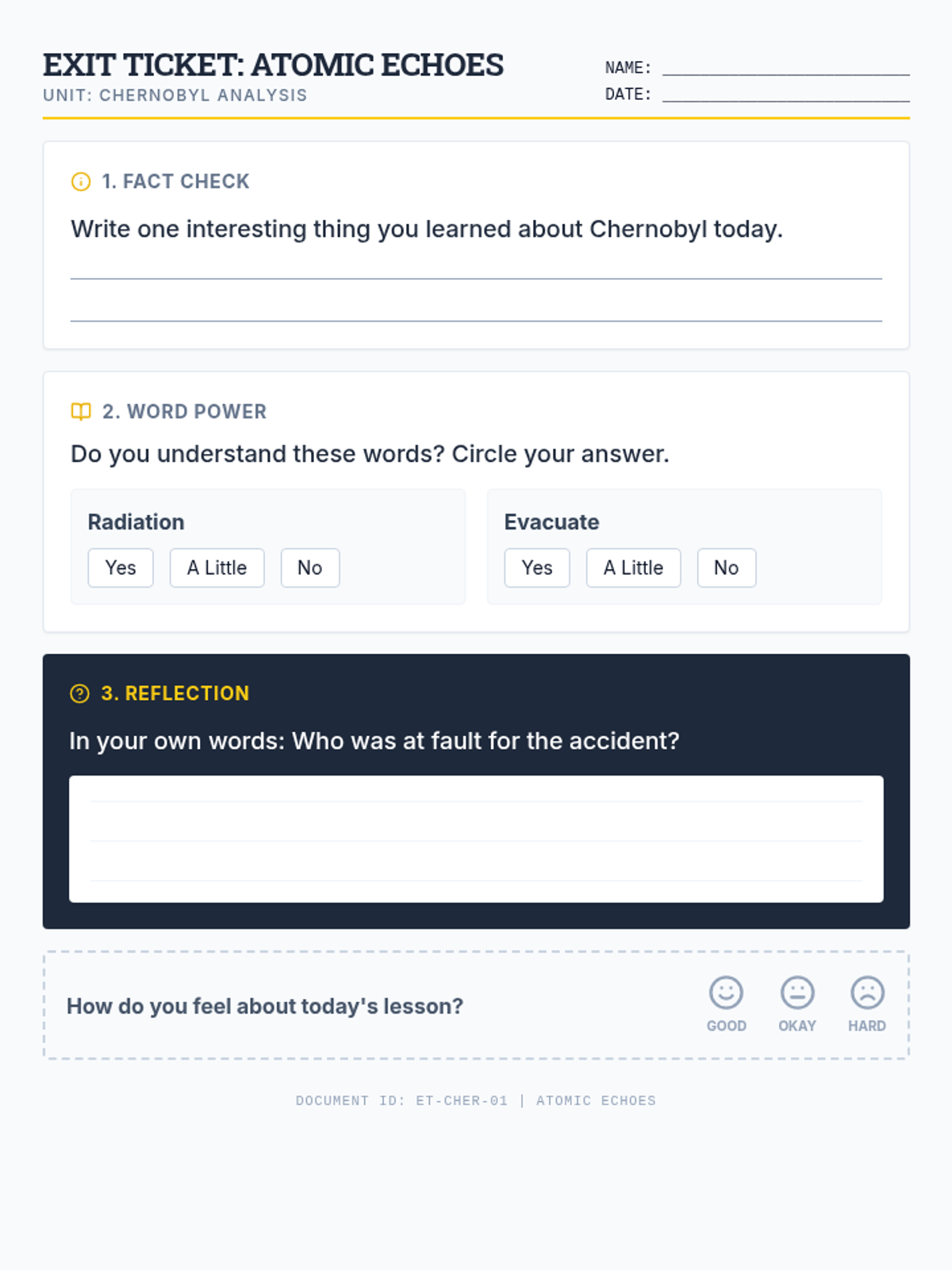Select the smiling GOOD face icon
952x1270 pixels.
coord(726,992)
